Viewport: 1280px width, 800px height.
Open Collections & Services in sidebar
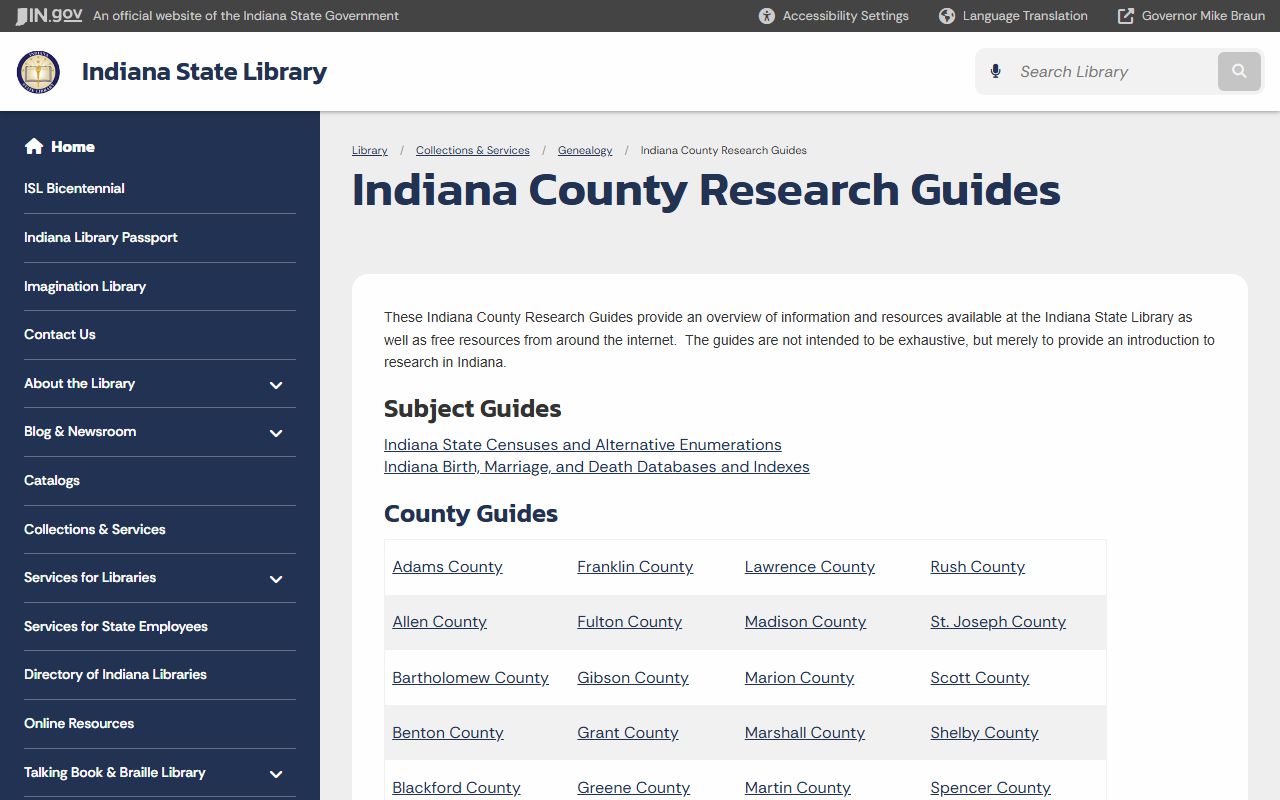95,529
